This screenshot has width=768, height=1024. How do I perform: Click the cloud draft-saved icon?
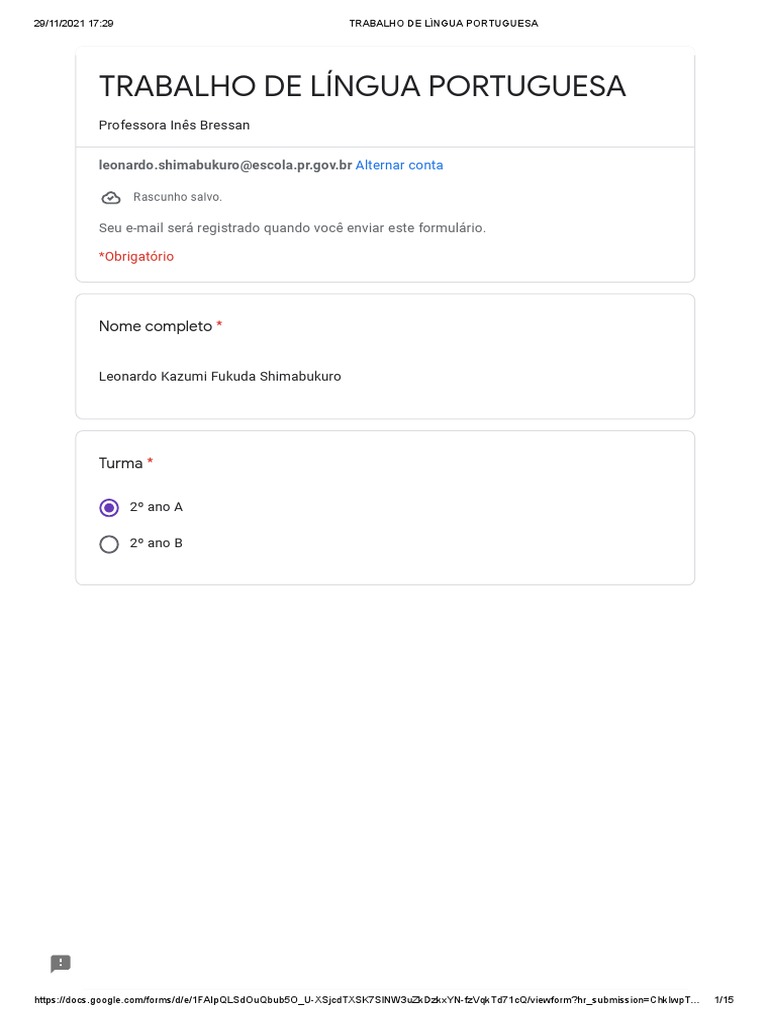point(111,198)
